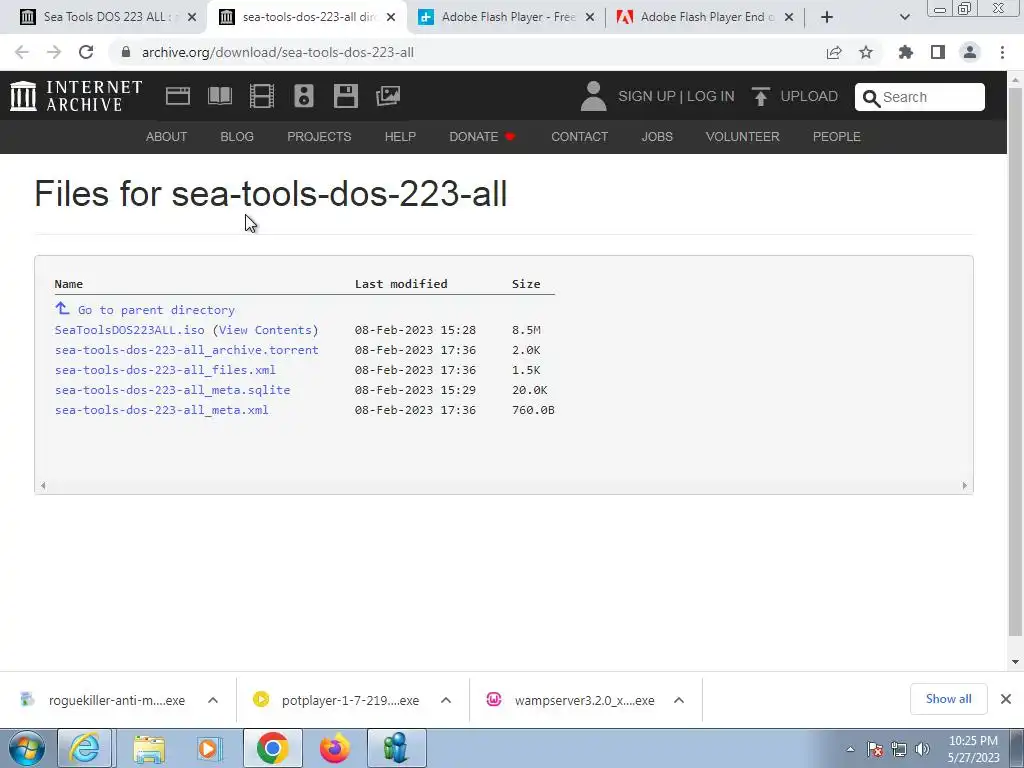Open Windows Start menu

coord(26,748)
